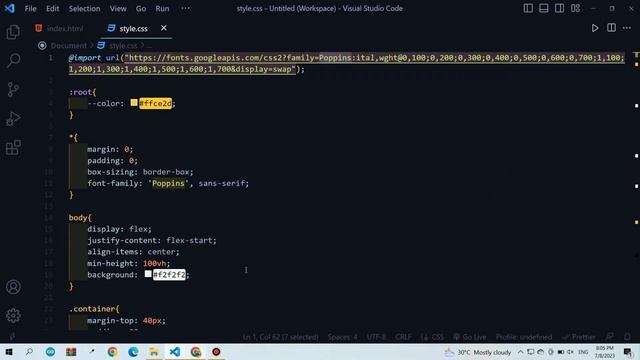The height and width of the screenshot is (360, 640).
Task: Click the 100vh min-height value
Action: click(154, 263)
